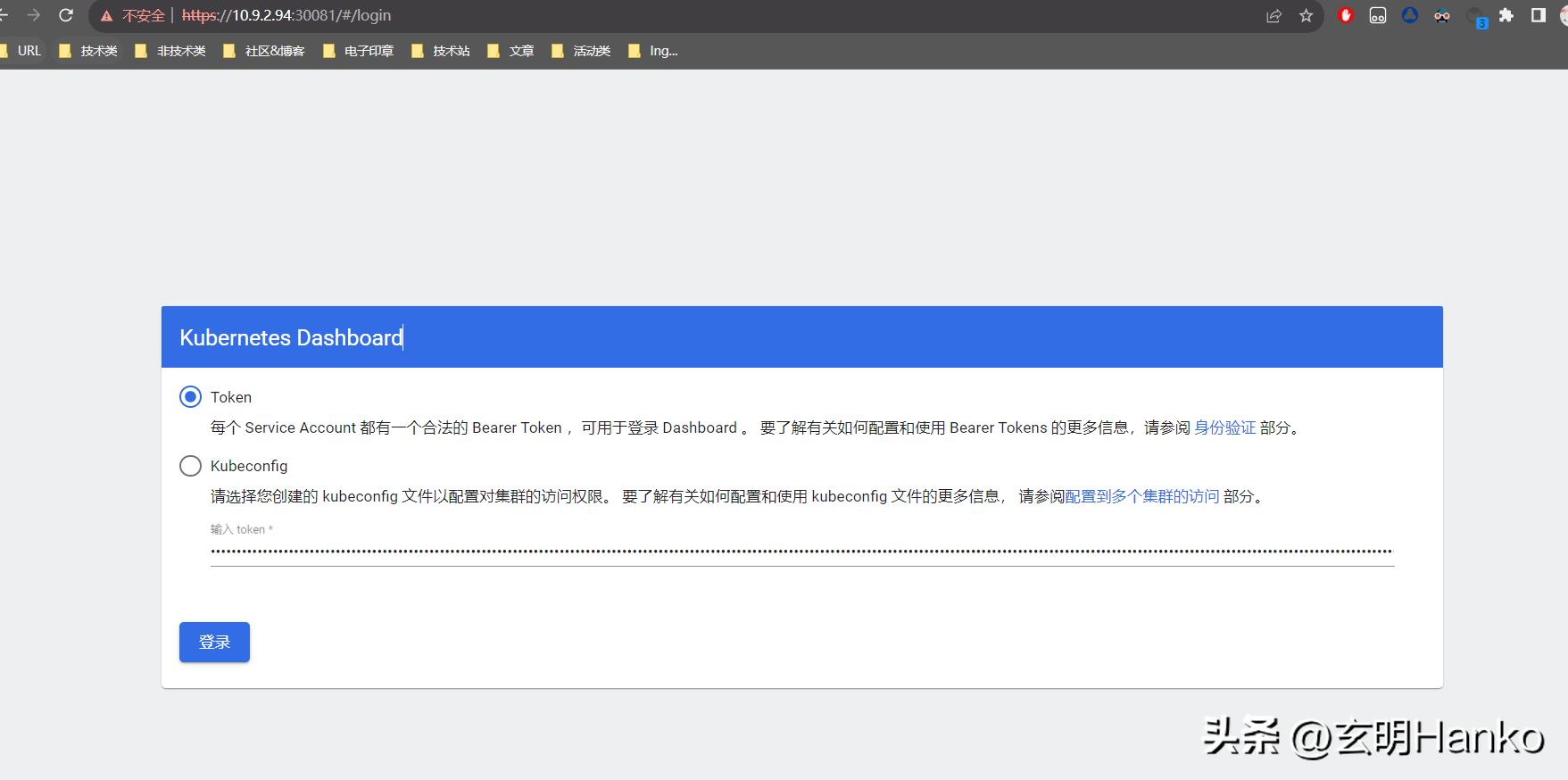The width and height of the screenshot is (1568, 780).
Task: Open the Ing... bookmark folder
Action: tap(654, 51)
